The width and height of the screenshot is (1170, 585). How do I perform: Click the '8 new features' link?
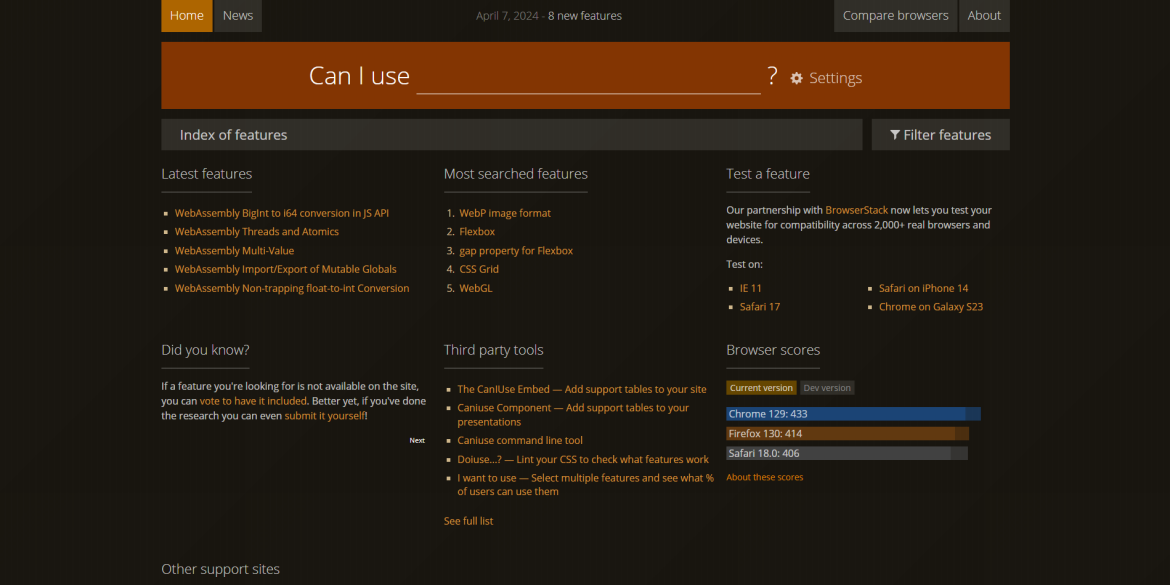point(585,16)
